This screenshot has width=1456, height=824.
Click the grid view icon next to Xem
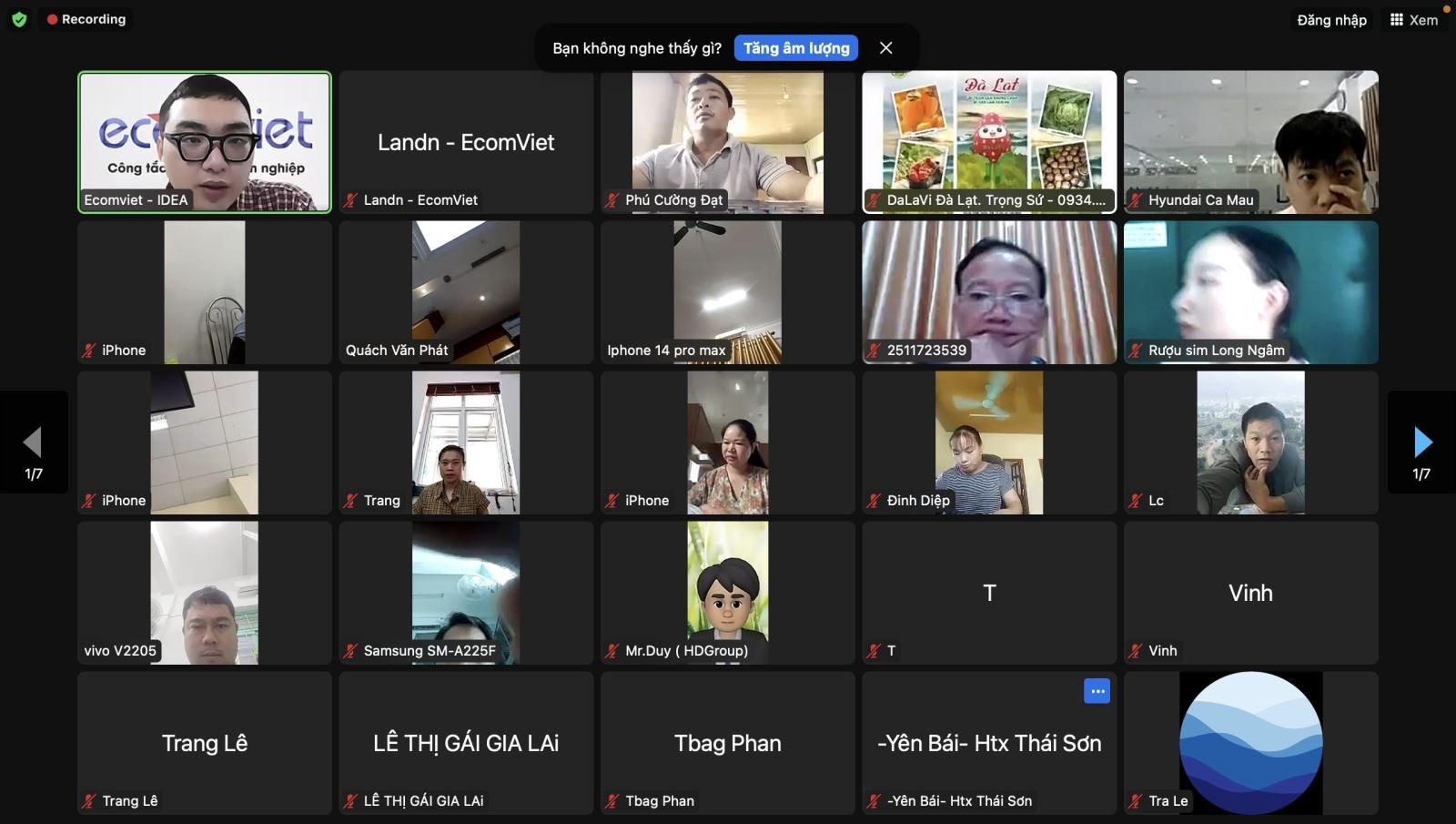(1395, 18)
